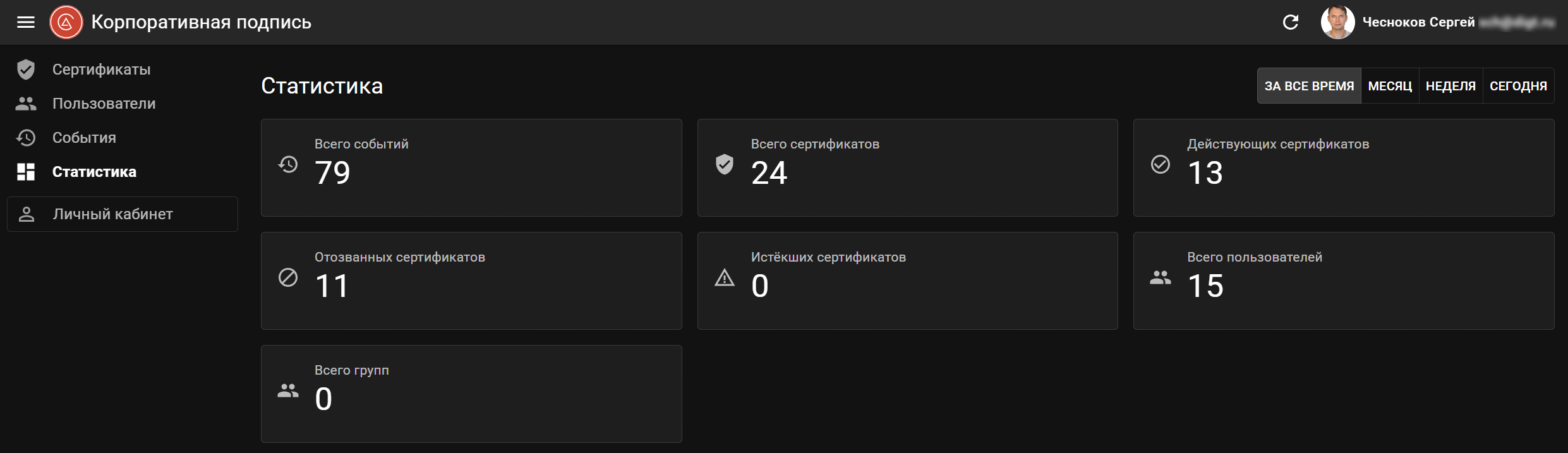Click the red Корпоративная подпись logo
Viewport: 1568px width, 453px height.
(x=66, y=22)
